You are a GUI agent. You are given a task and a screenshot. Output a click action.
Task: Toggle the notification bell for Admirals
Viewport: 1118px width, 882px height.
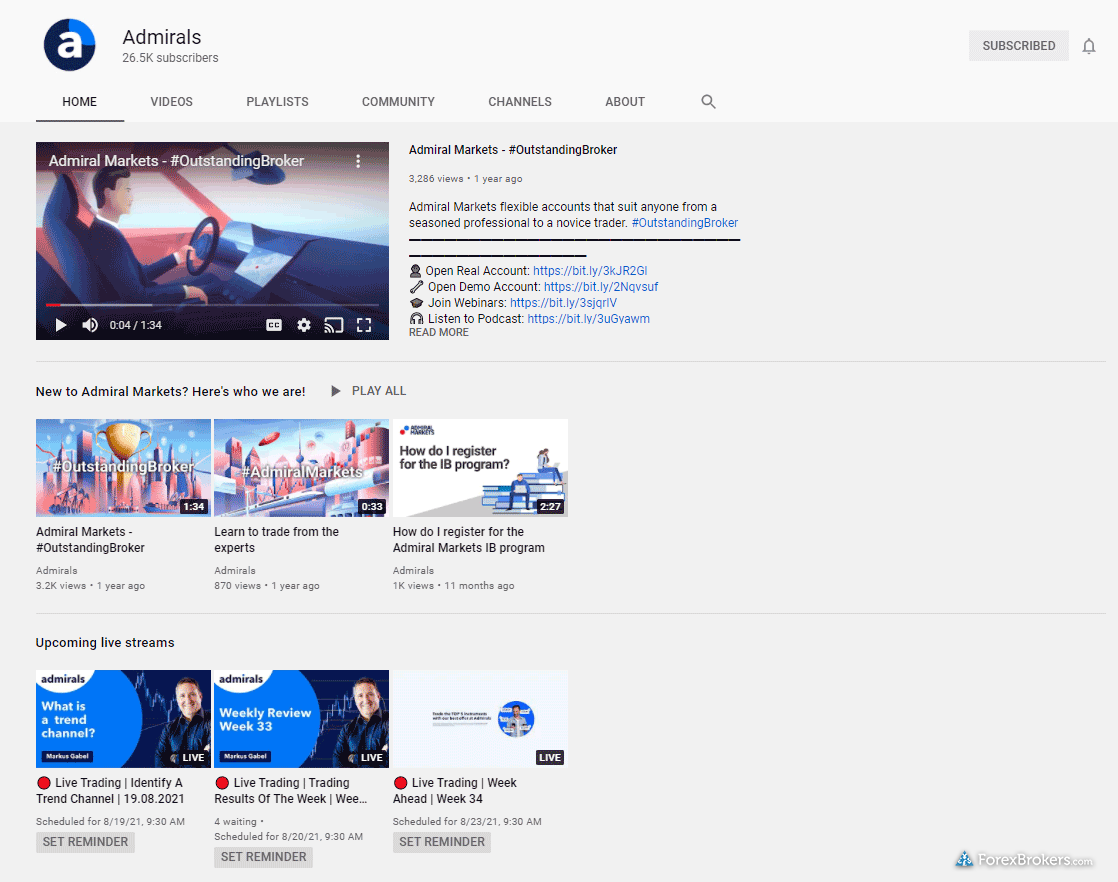1088,46
